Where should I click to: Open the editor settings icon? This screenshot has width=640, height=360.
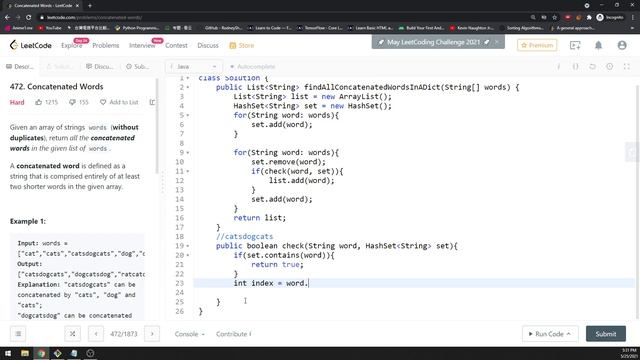click(609, 67)
